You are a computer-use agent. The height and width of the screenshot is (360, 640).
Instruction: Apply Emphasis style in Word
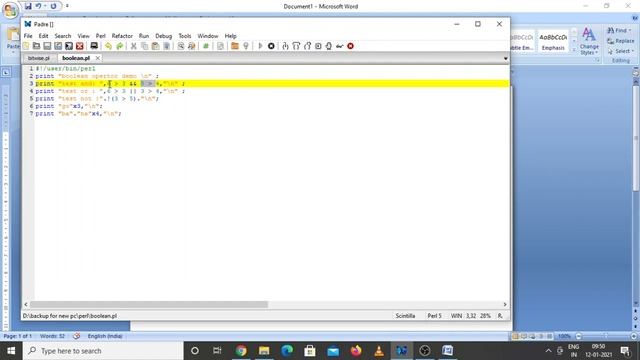(x=553, y=42)
